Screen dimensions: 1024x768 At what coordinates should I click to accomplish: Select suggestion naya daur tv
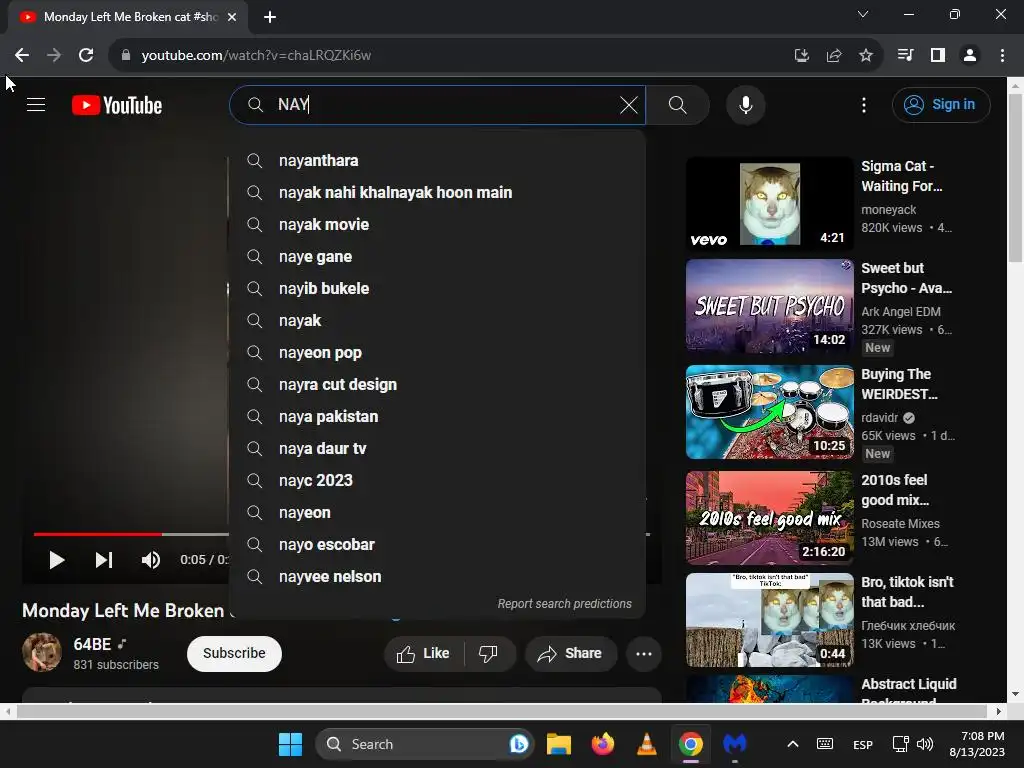438,449
